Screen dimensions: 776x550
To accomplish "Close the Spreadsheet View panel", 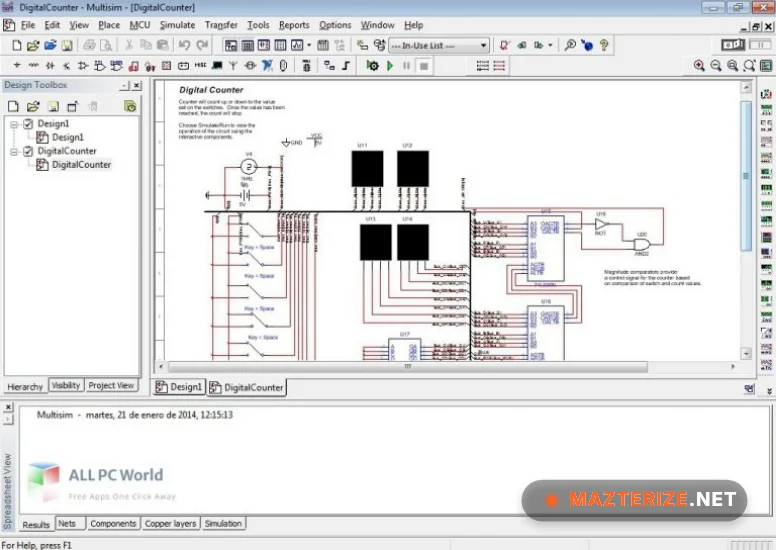I will (x=8, y=407).
